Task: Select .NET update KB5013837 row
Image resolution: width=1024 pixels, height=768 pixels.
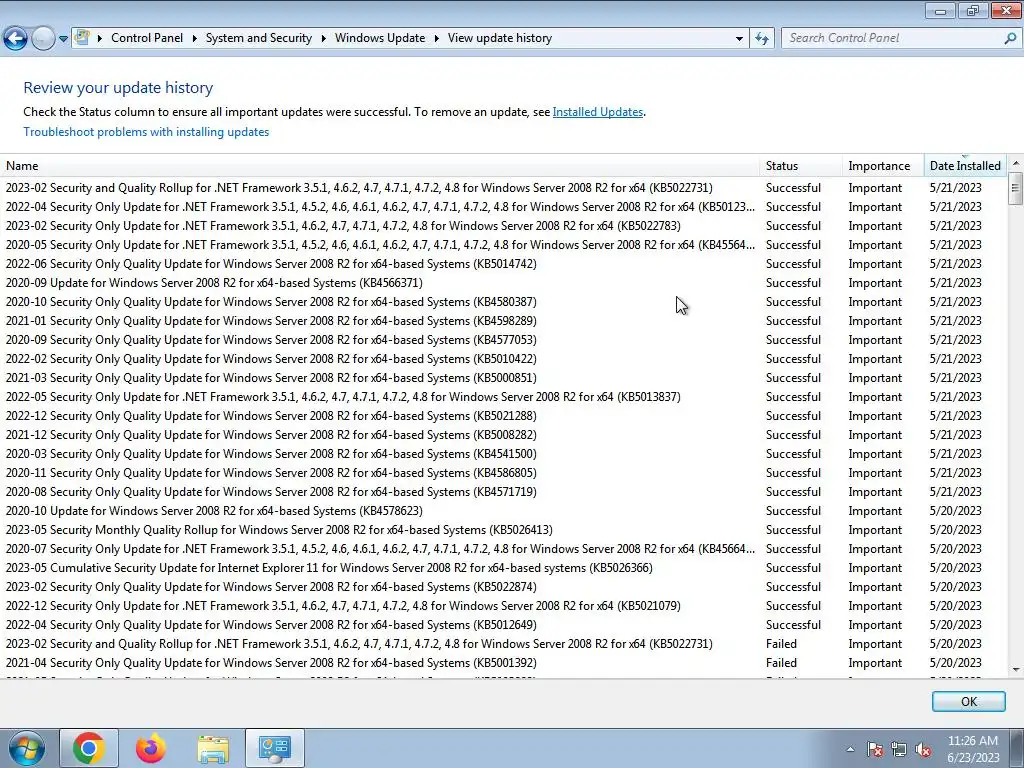Action: [503, 397]
